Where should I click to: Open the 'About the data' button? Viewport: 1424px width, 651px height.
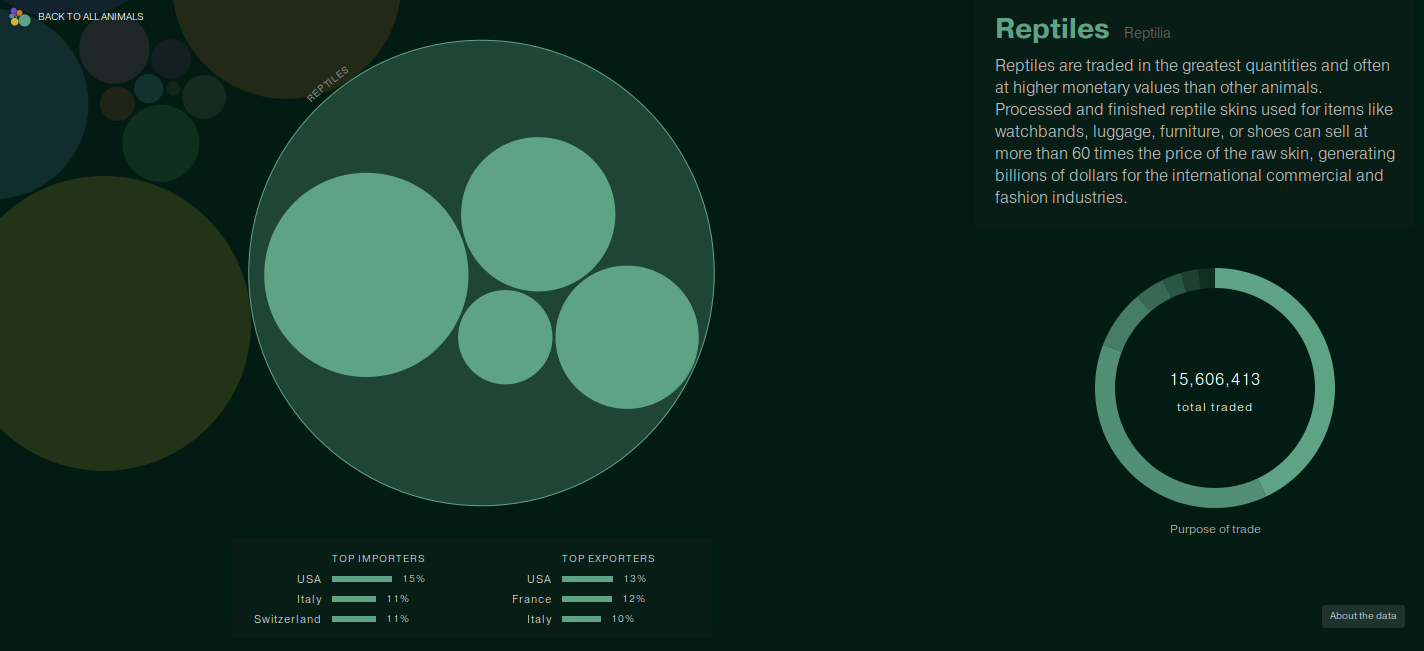[1363, 616]
